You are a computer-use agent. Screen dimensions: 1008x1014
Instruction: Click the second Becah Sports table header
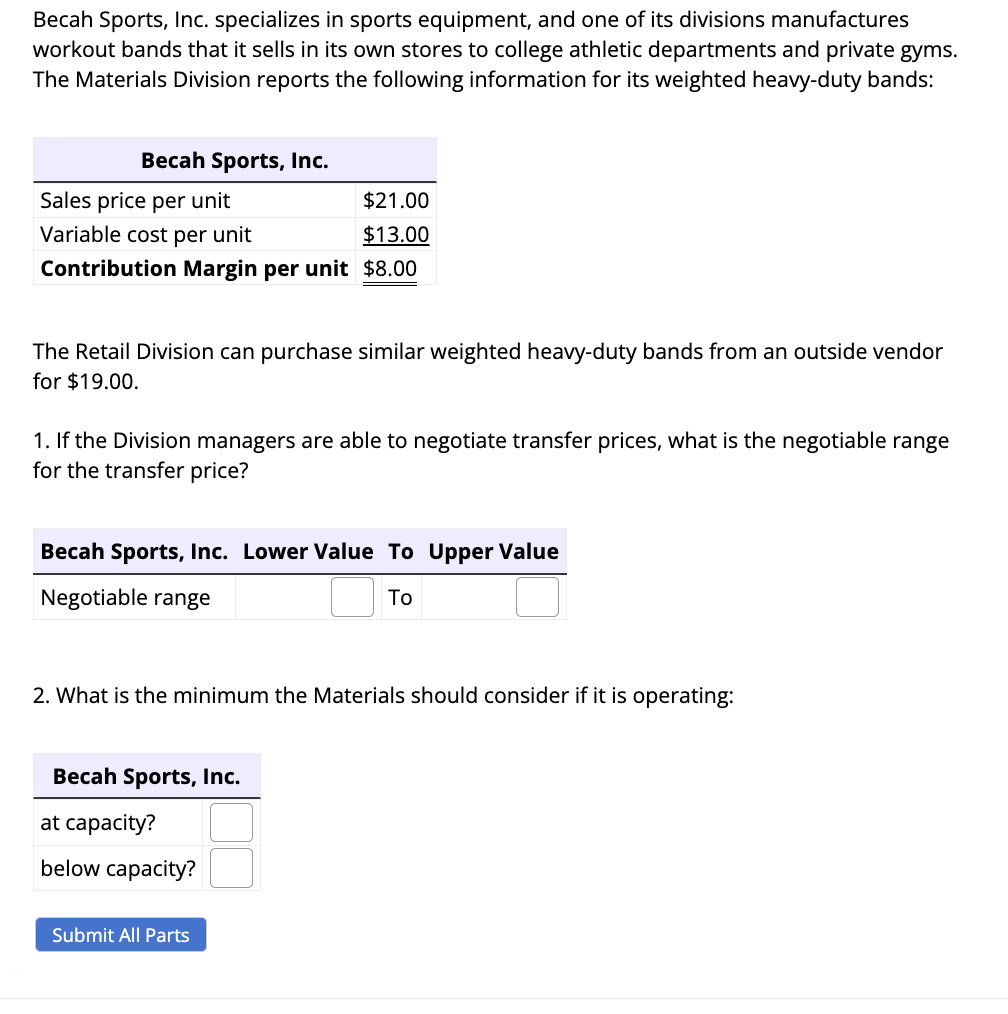pyautogui.click(x=147, y=776)
